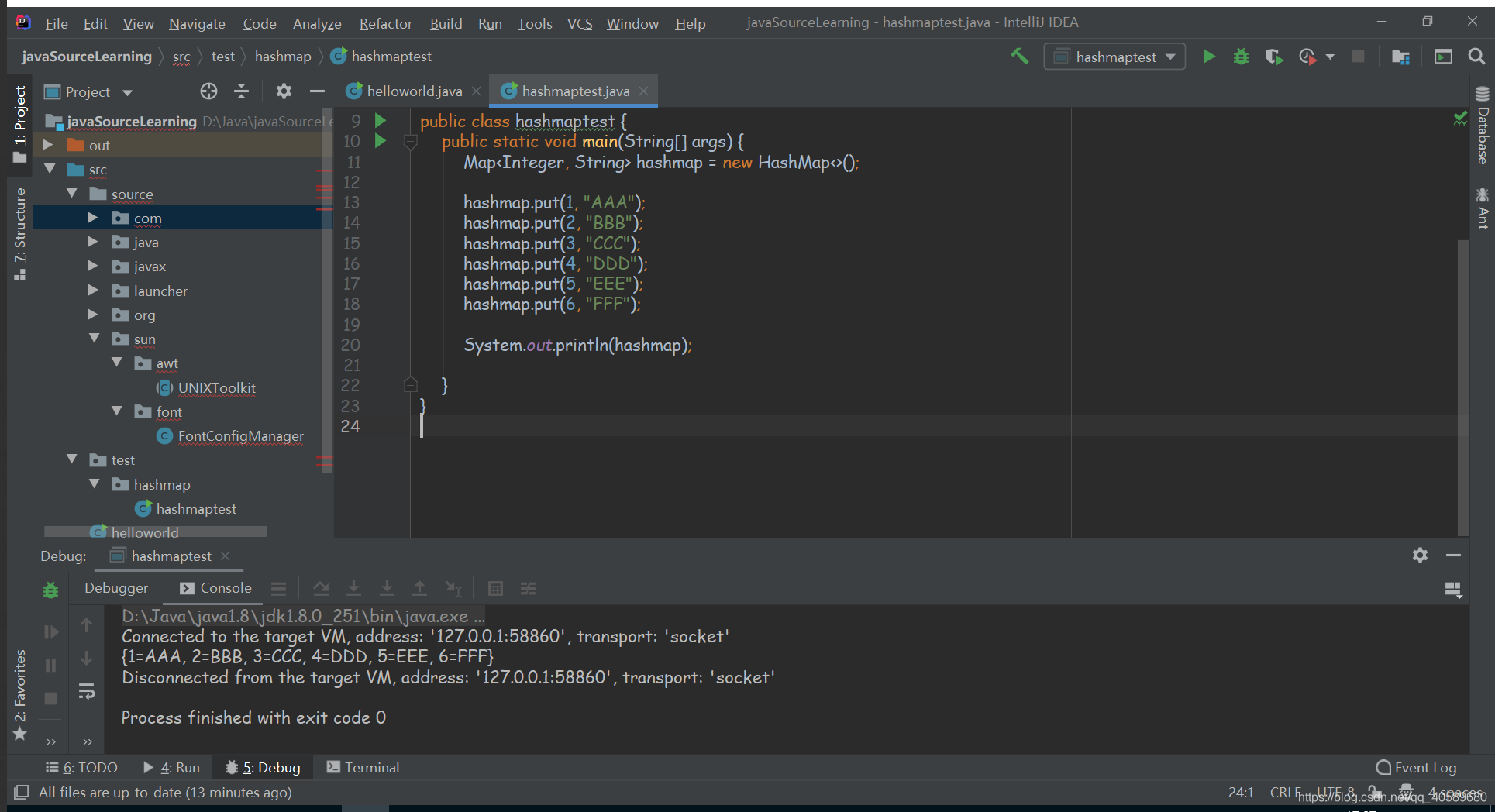
Task: Click the up-the-stack arrow in console sidebar
Action: coord(87,625)
